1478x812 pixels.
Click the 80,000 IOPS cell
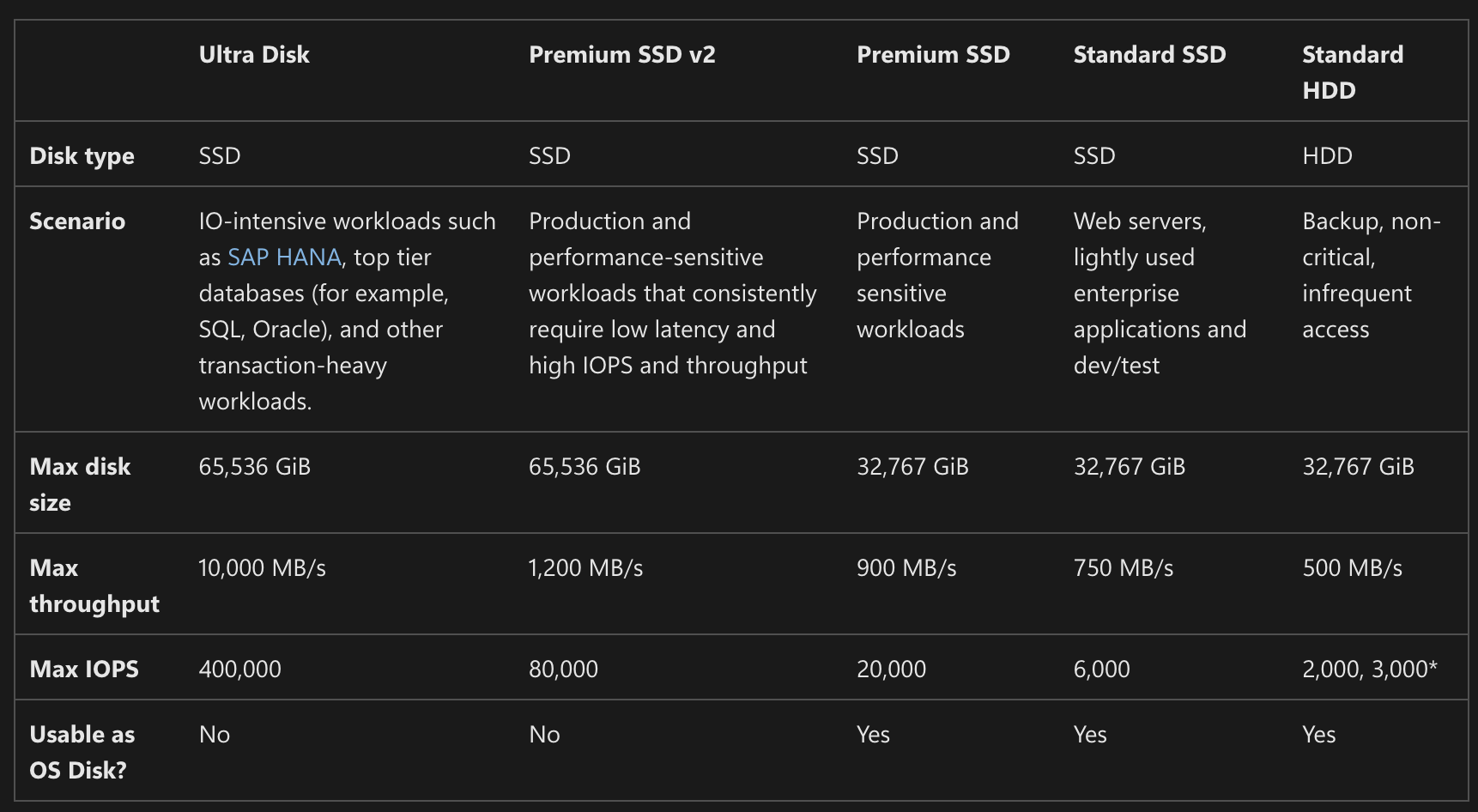(563, 670)
